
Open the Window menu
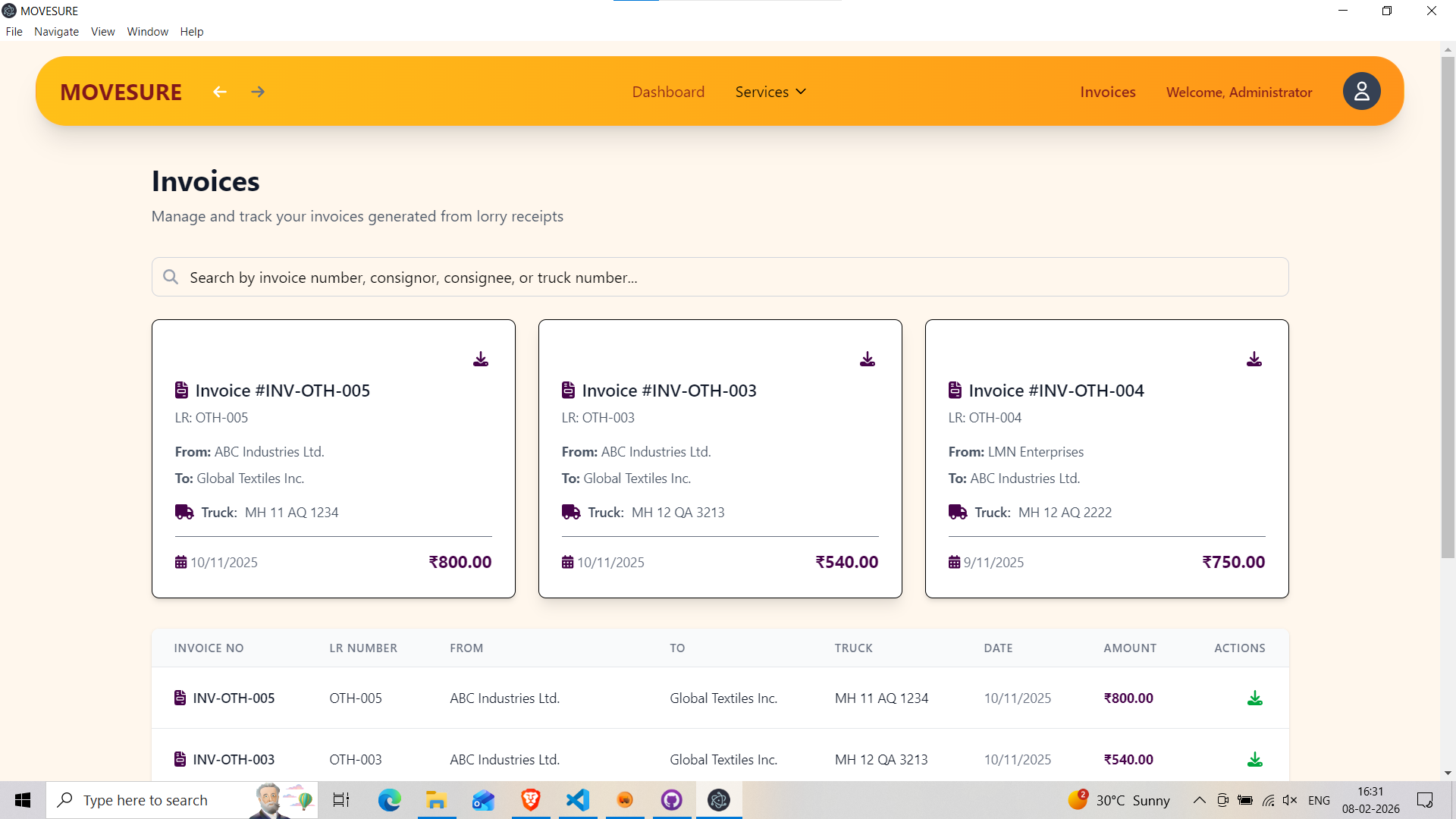point(147,31)
